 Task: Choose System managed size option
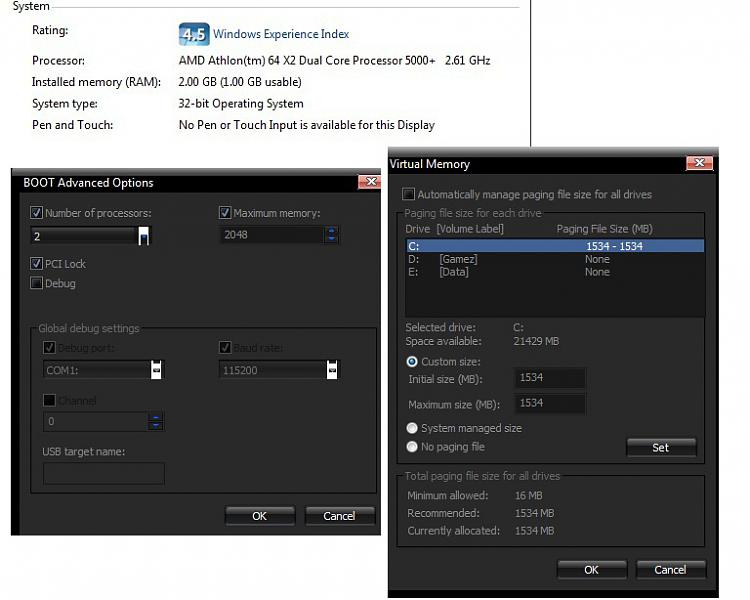point(412,428)
